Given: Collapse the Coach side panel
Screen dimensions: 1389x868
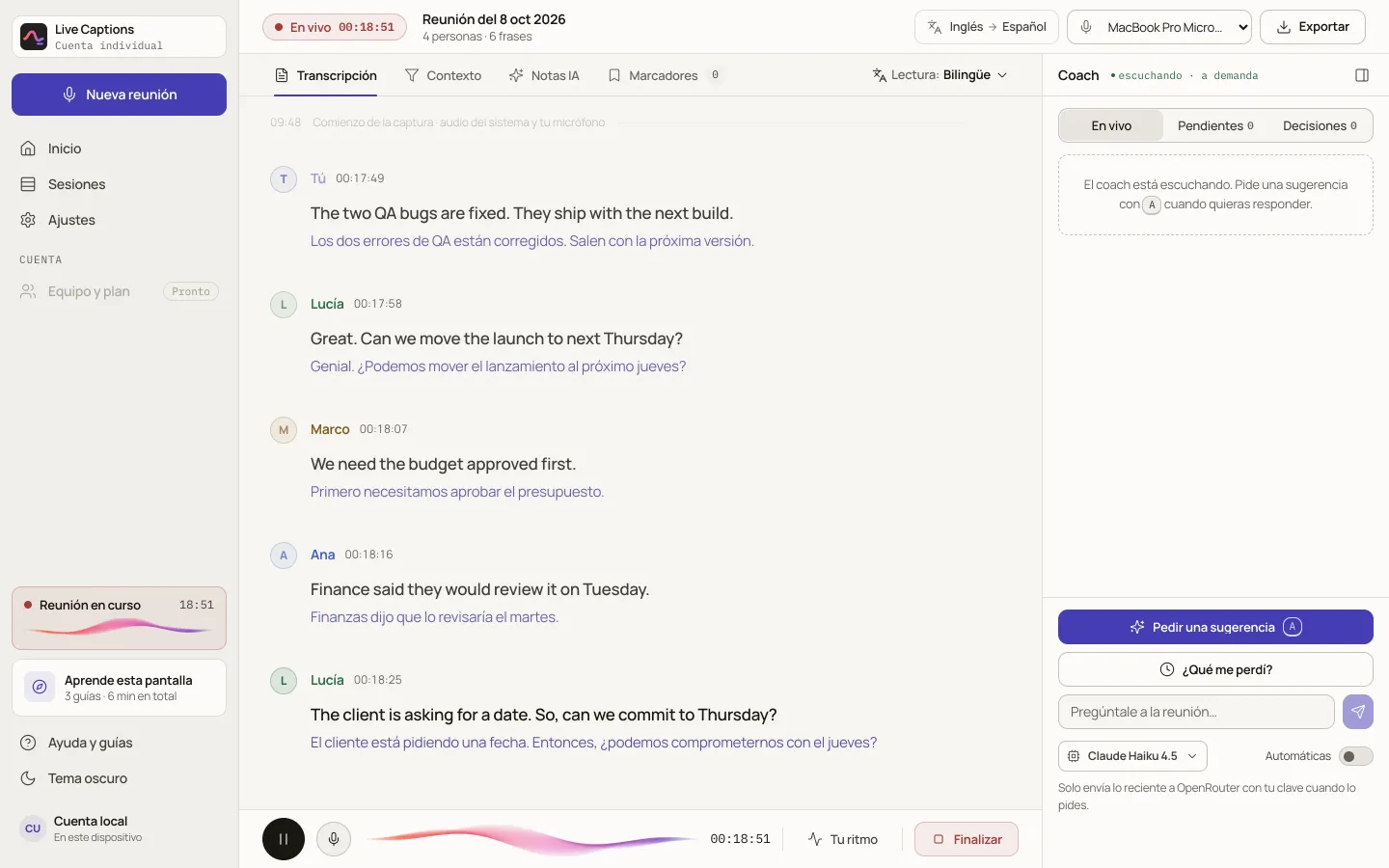Looking at the screenshot, I should 1362,75.
